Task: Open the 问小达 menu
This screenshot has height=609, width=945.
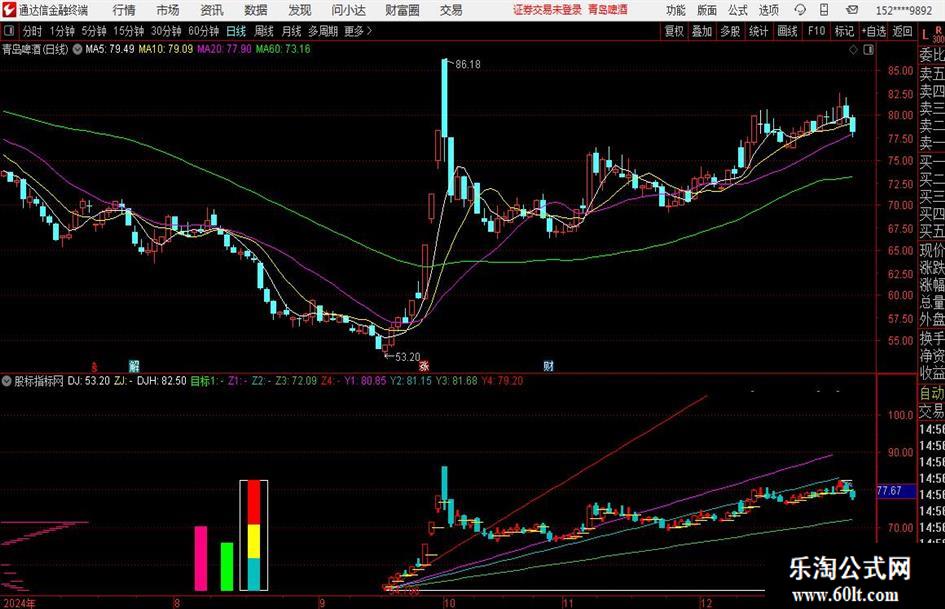Action: point(348,10)
